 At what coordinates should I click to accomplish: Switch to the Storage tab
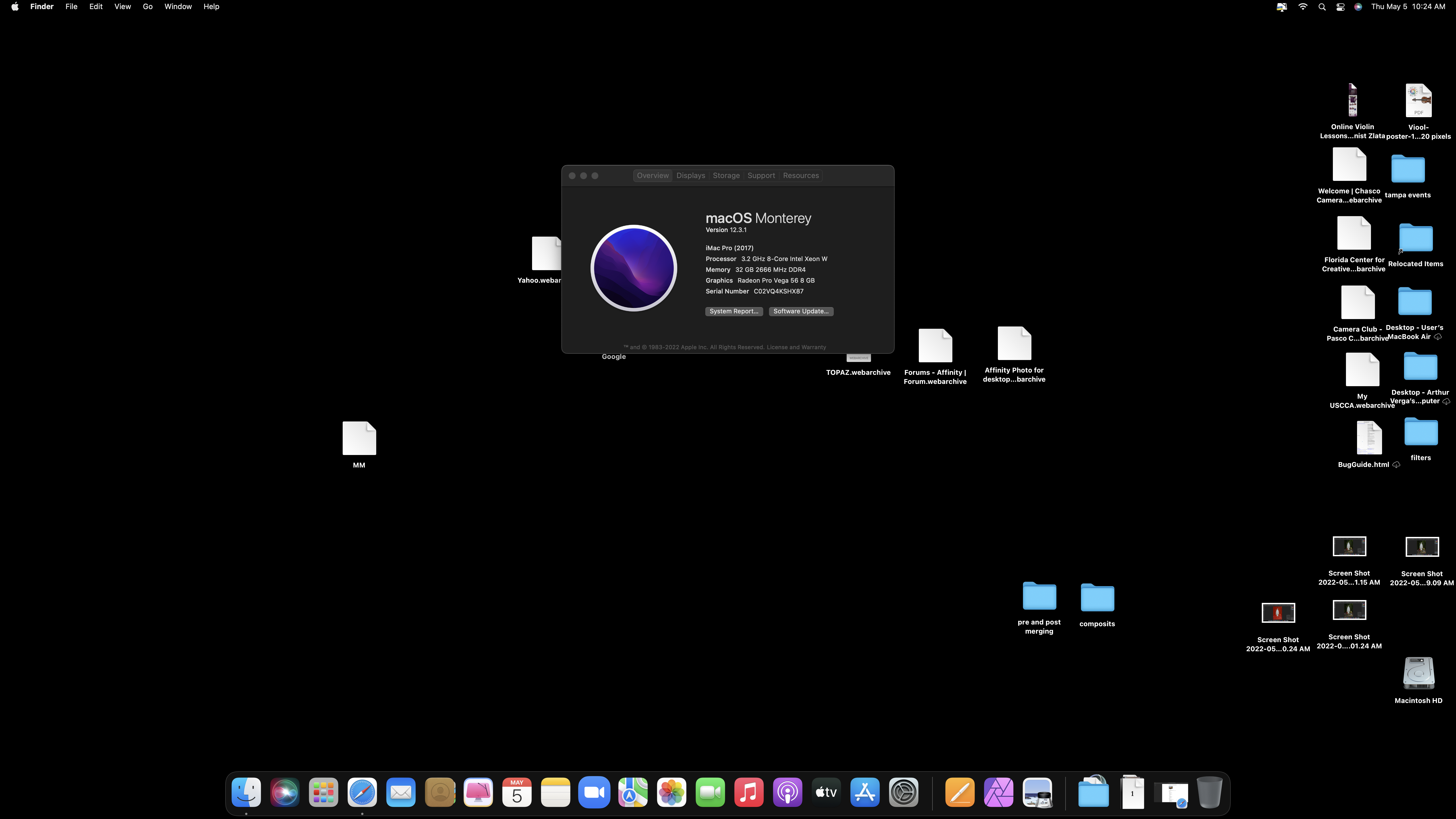(726, 176)
